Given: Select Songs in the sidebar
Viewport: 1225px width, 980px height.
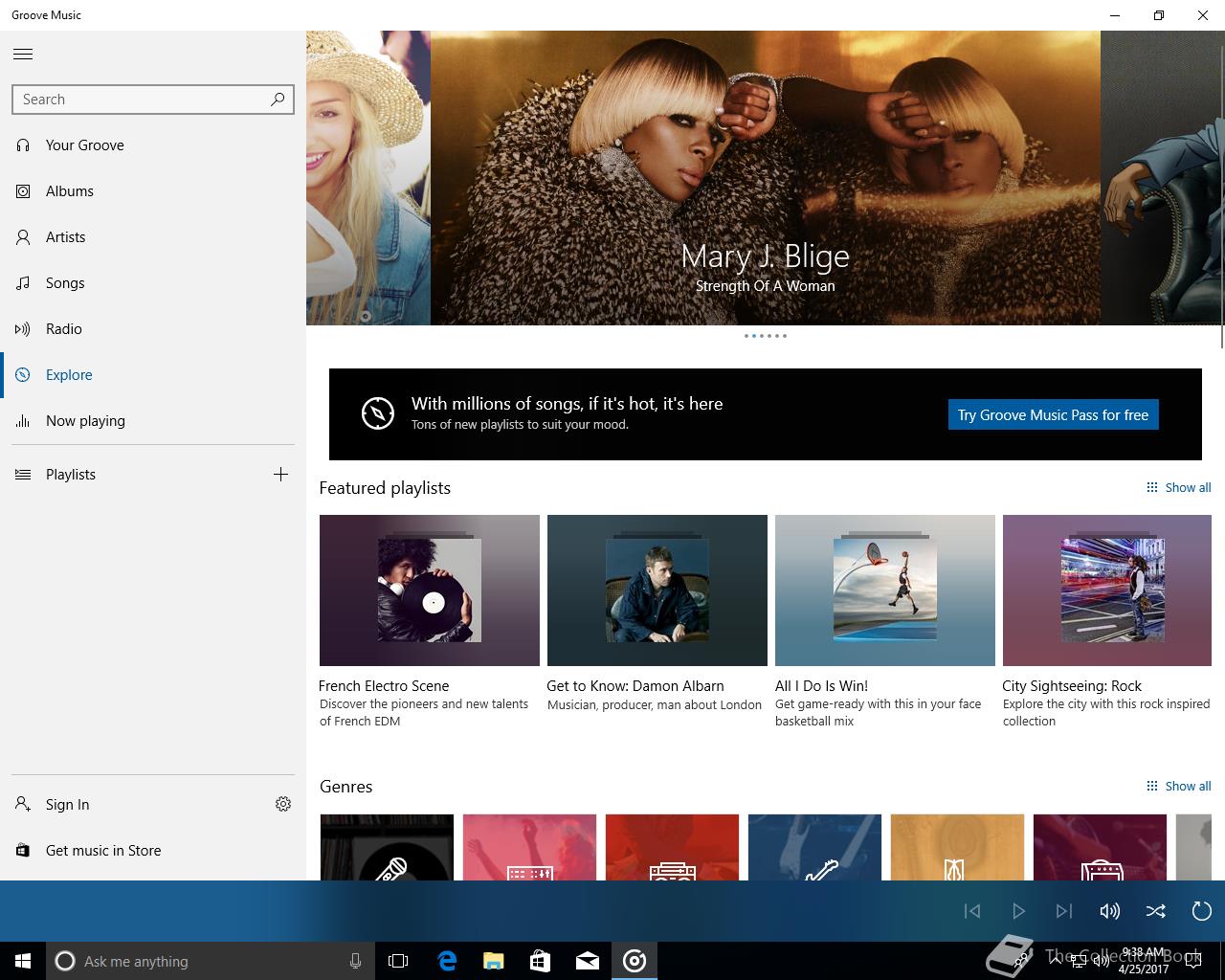Looking at the screenshot, I should (x=153, y=283).
